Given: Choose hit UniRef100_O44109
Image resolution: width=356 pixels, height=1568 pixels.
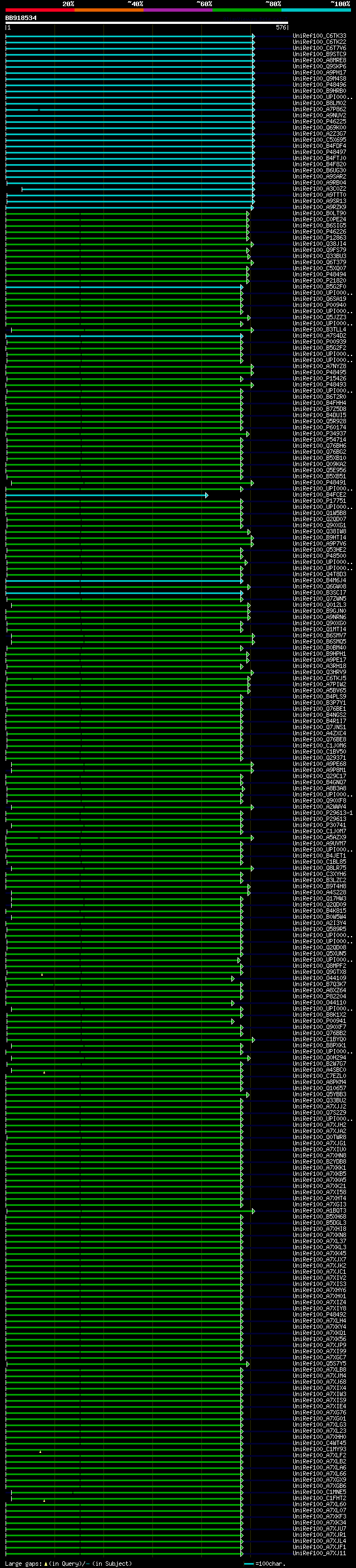Looking at the screenshot, I should pyautogui.click(x=319, y=977).
